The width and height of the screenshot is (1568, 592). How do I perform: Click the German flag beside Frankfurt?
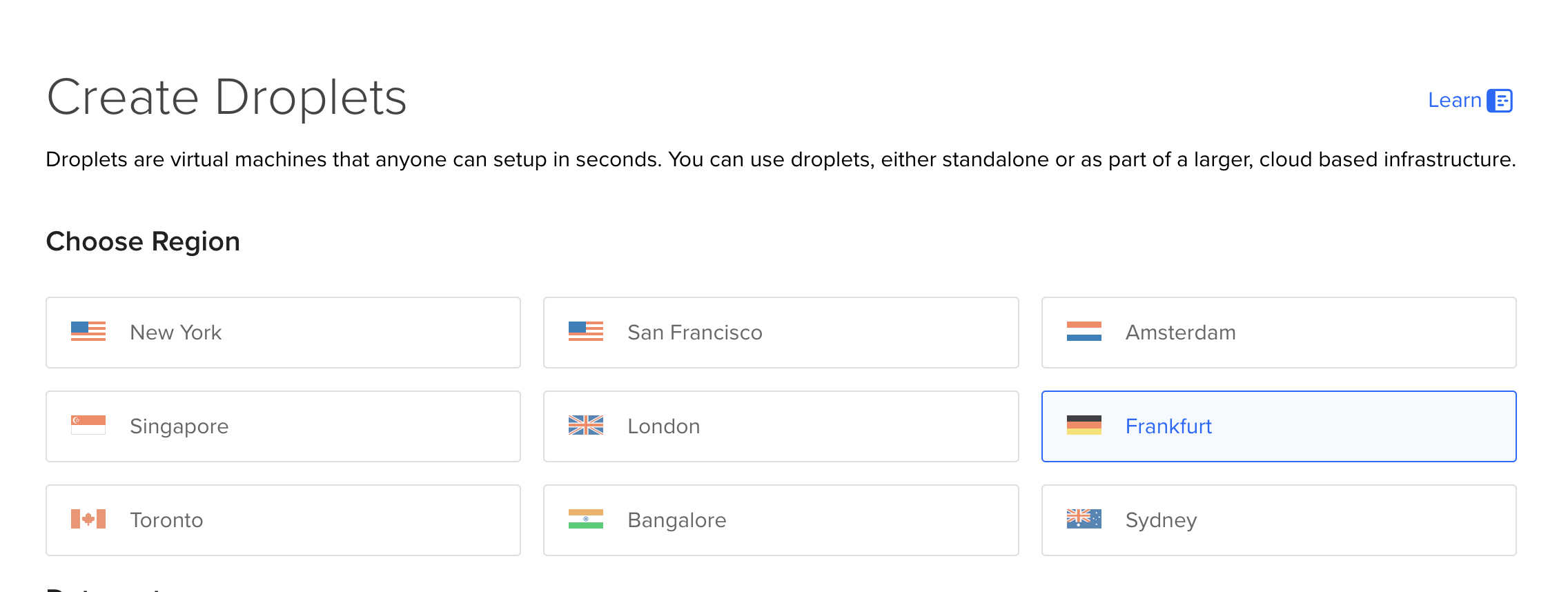(x=1084, y=425)
